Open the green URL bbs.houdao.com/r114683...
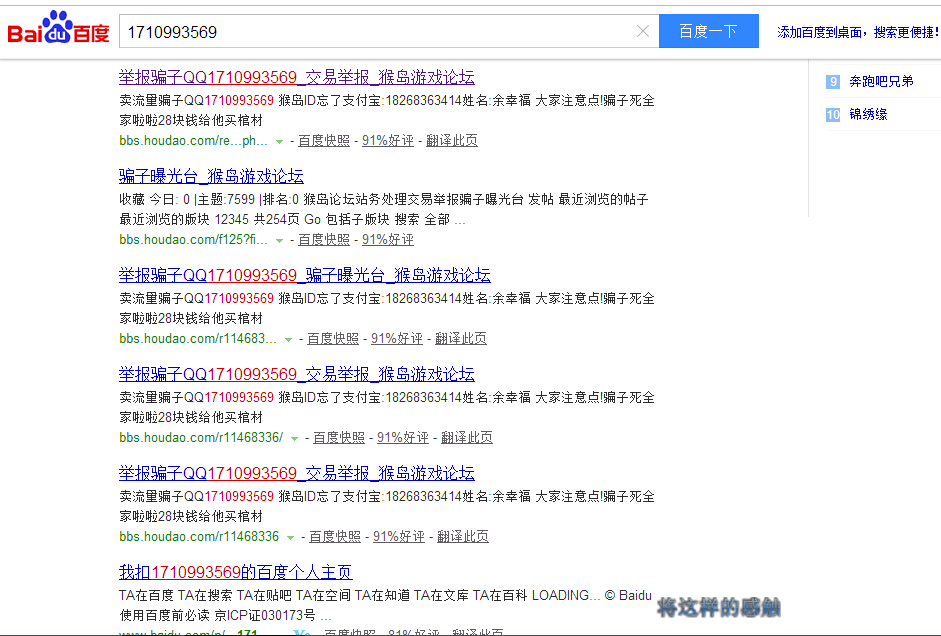 click(198, 339)
